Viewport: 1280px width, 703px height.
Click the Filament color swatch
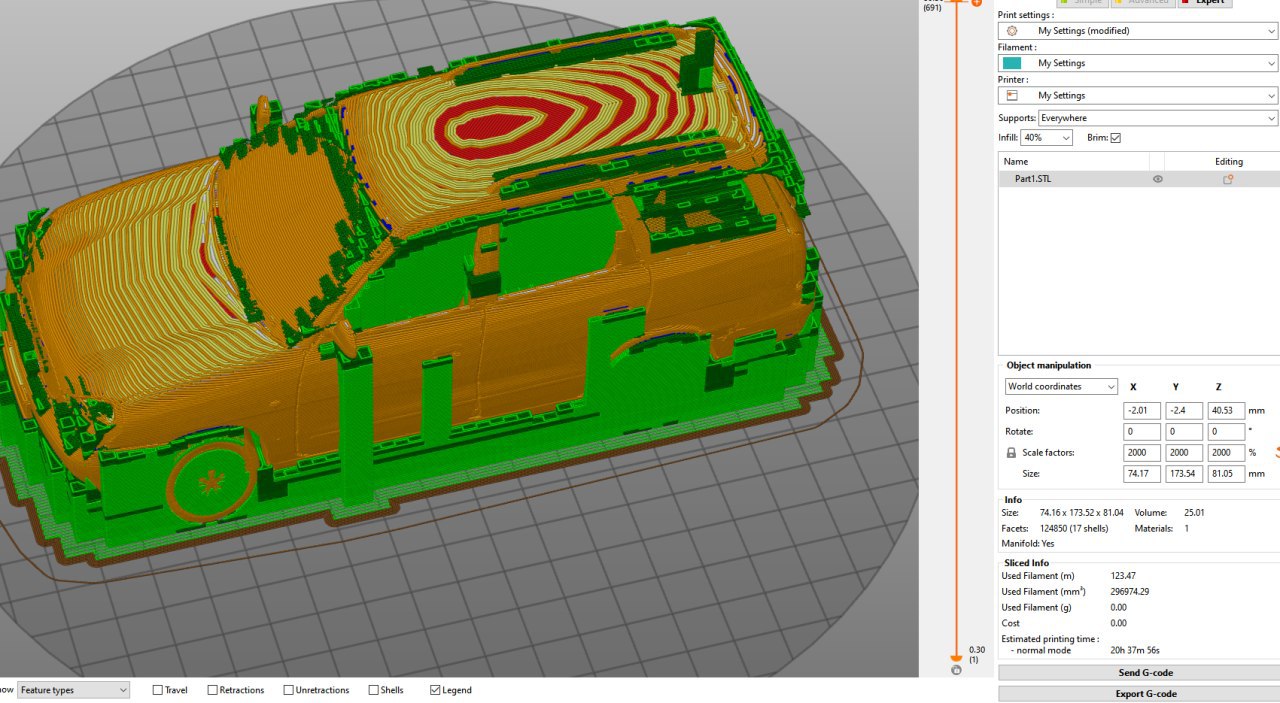coord(1012,63)
